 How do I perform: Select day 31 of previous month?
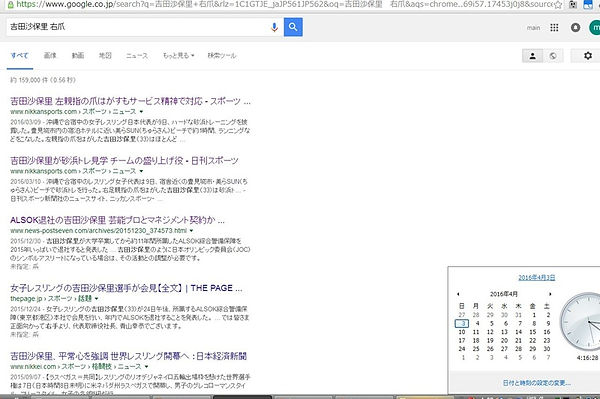coord(518,315)
